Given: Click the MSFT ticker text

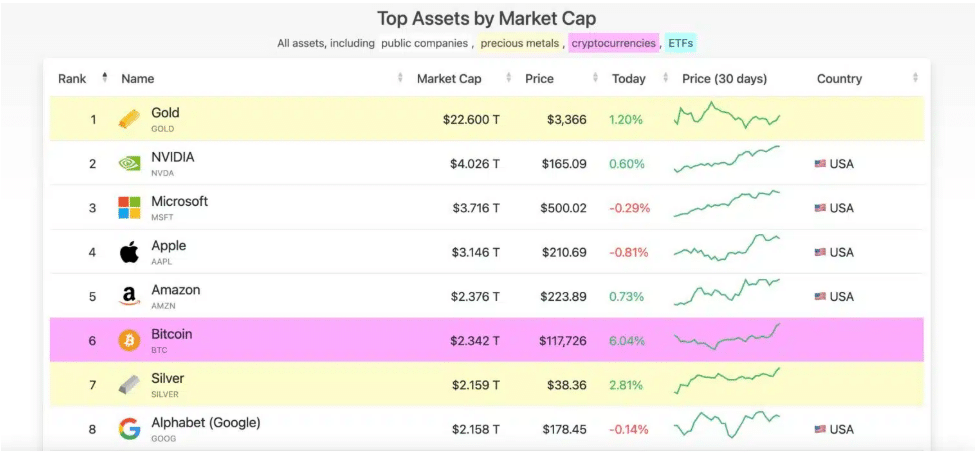Looking at the screenshot, I should (x=162, y=217).
